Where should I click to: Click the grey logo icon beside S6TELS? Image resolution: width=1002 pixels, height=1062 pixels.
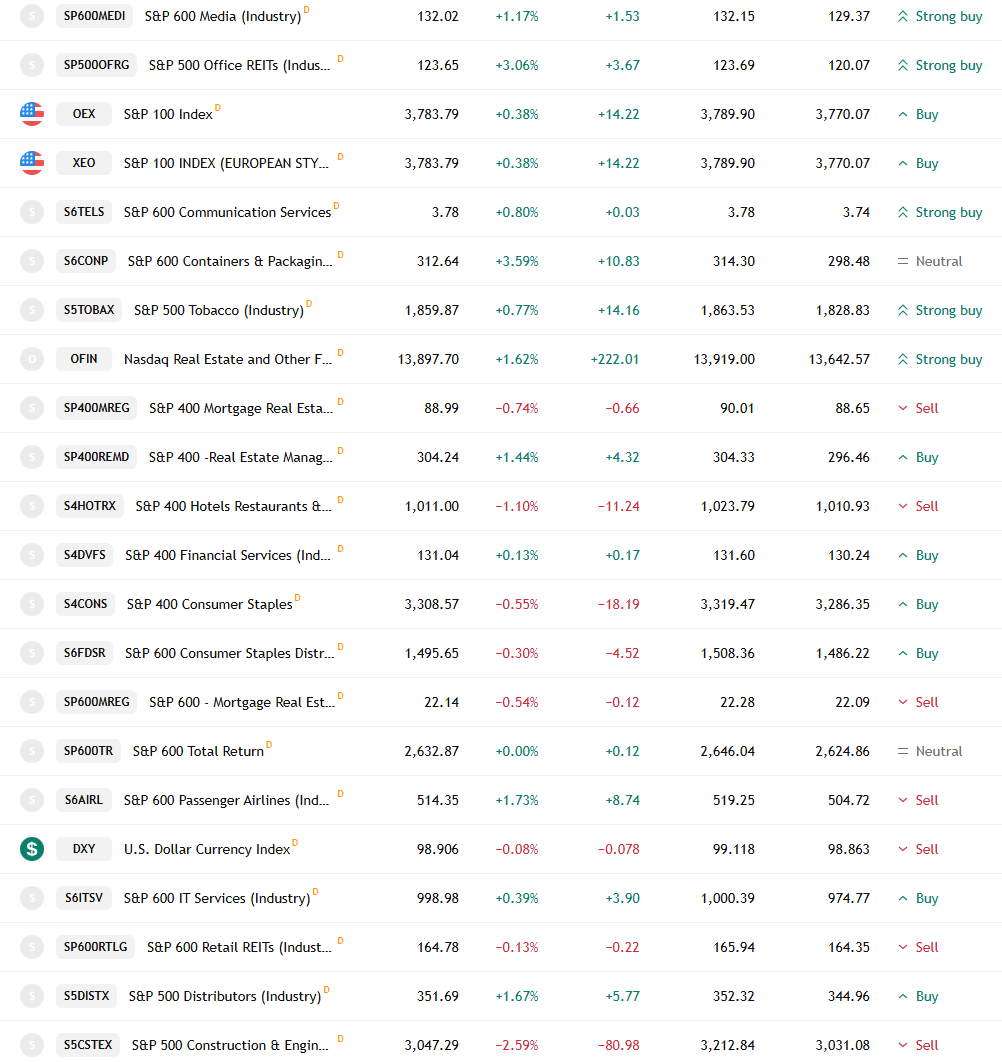click(x=32, y=212)
